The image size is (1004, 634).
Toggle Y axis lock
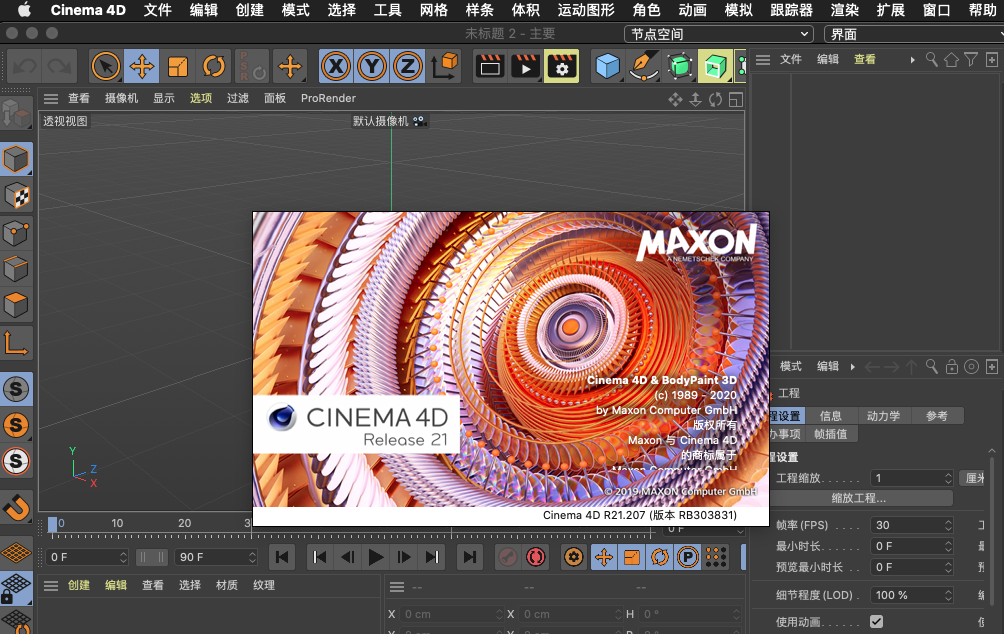tap(372, 66)
